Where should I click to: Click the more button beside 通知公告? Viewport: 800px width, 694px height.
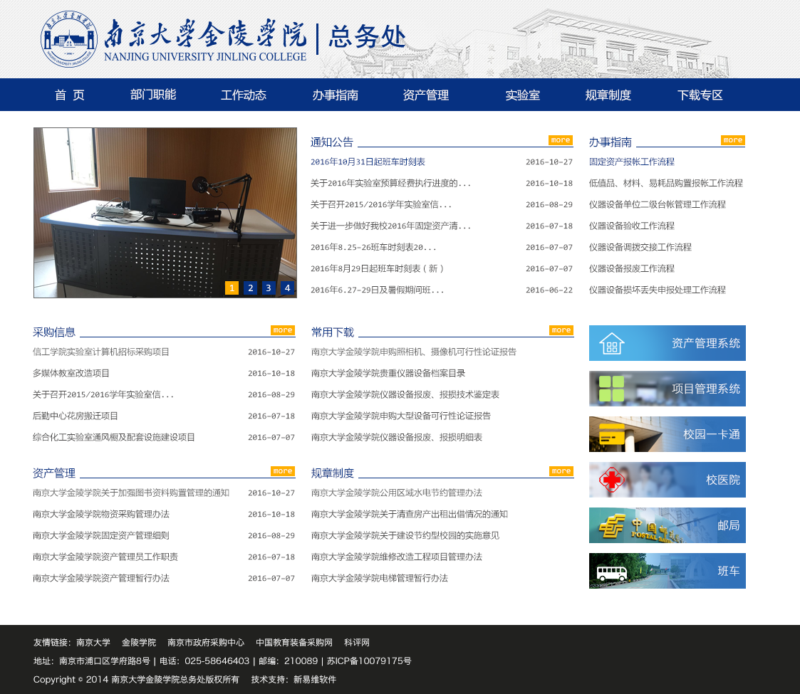pyautogui.click(x=560, y=140)
